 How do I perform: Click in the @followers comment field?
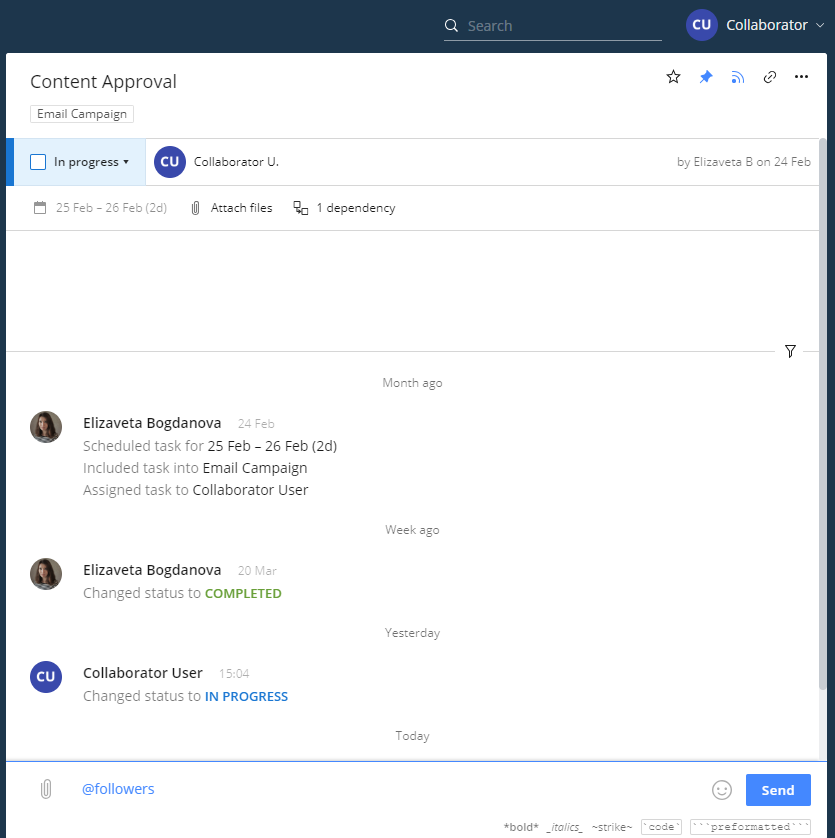(390, 789)
